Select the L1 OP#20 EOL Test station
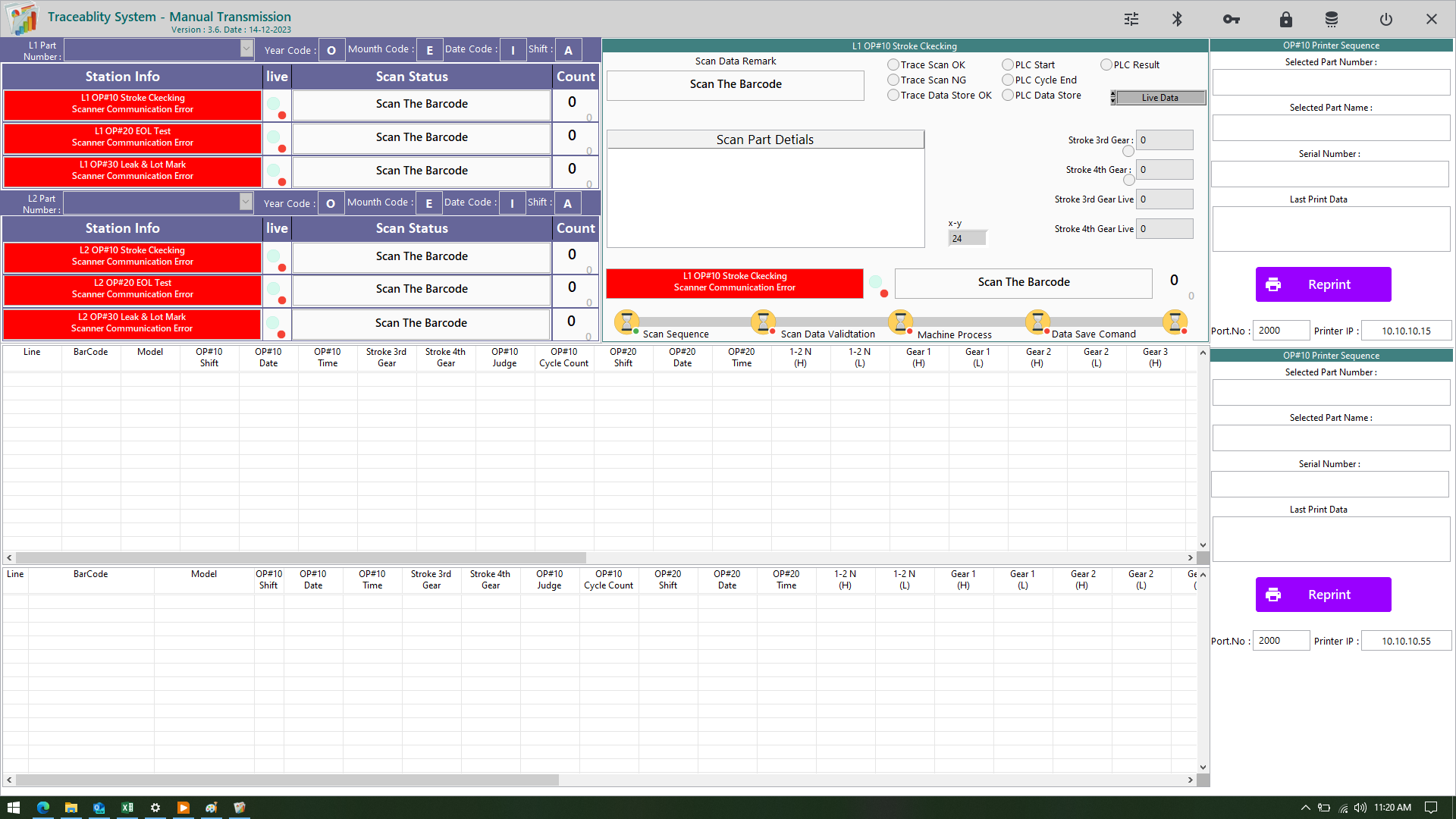The image size is (1456, 819). pos(133,137)
